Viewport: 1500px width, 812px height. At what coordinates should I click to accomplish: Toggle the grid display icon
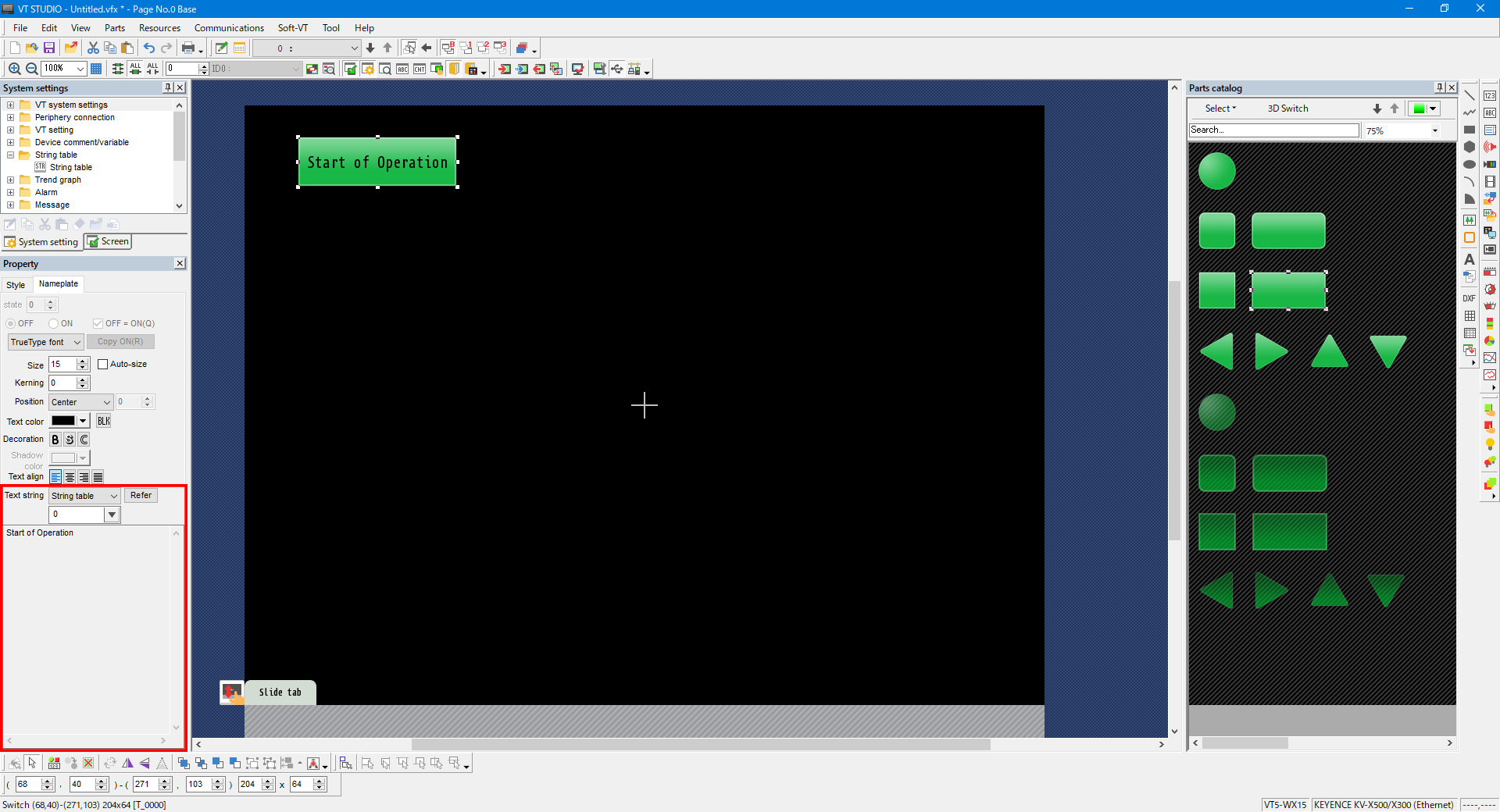pyautogui.click(x=96, y=69)
